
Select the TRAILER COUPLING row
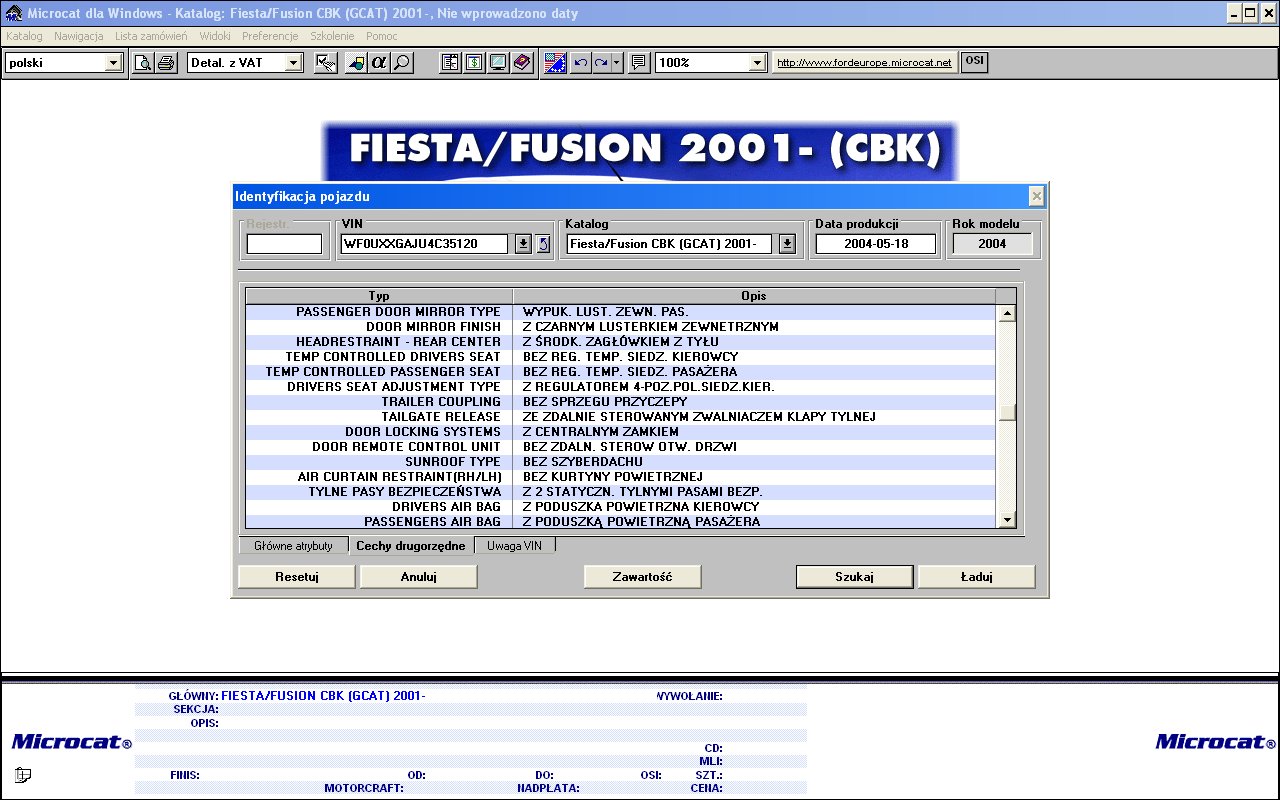pos(621,402)
